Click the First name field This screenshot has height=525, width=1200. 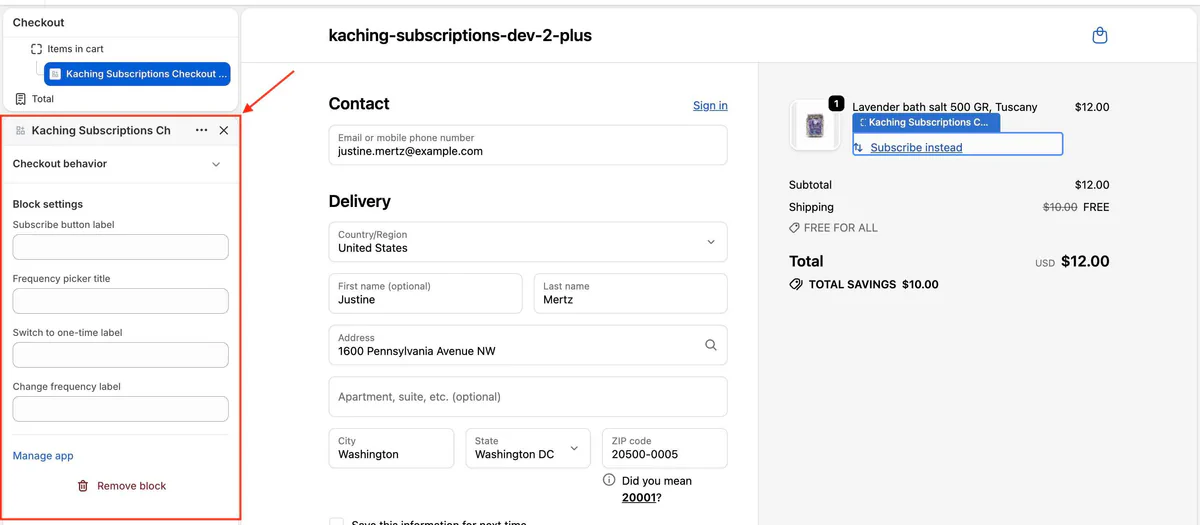pos(425,293)
